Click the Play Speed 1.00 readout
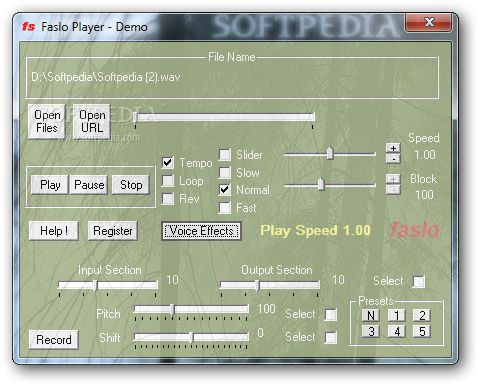 pos(315,230)
